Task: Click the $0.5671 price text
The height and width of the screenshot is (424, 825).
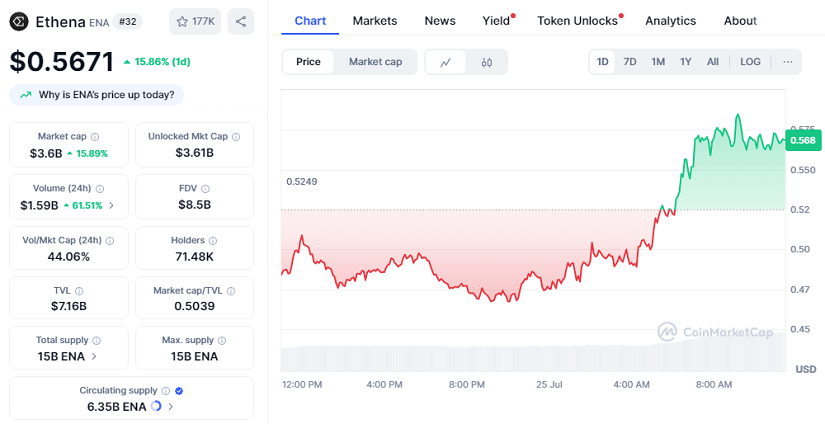Action: coord(62,62)
